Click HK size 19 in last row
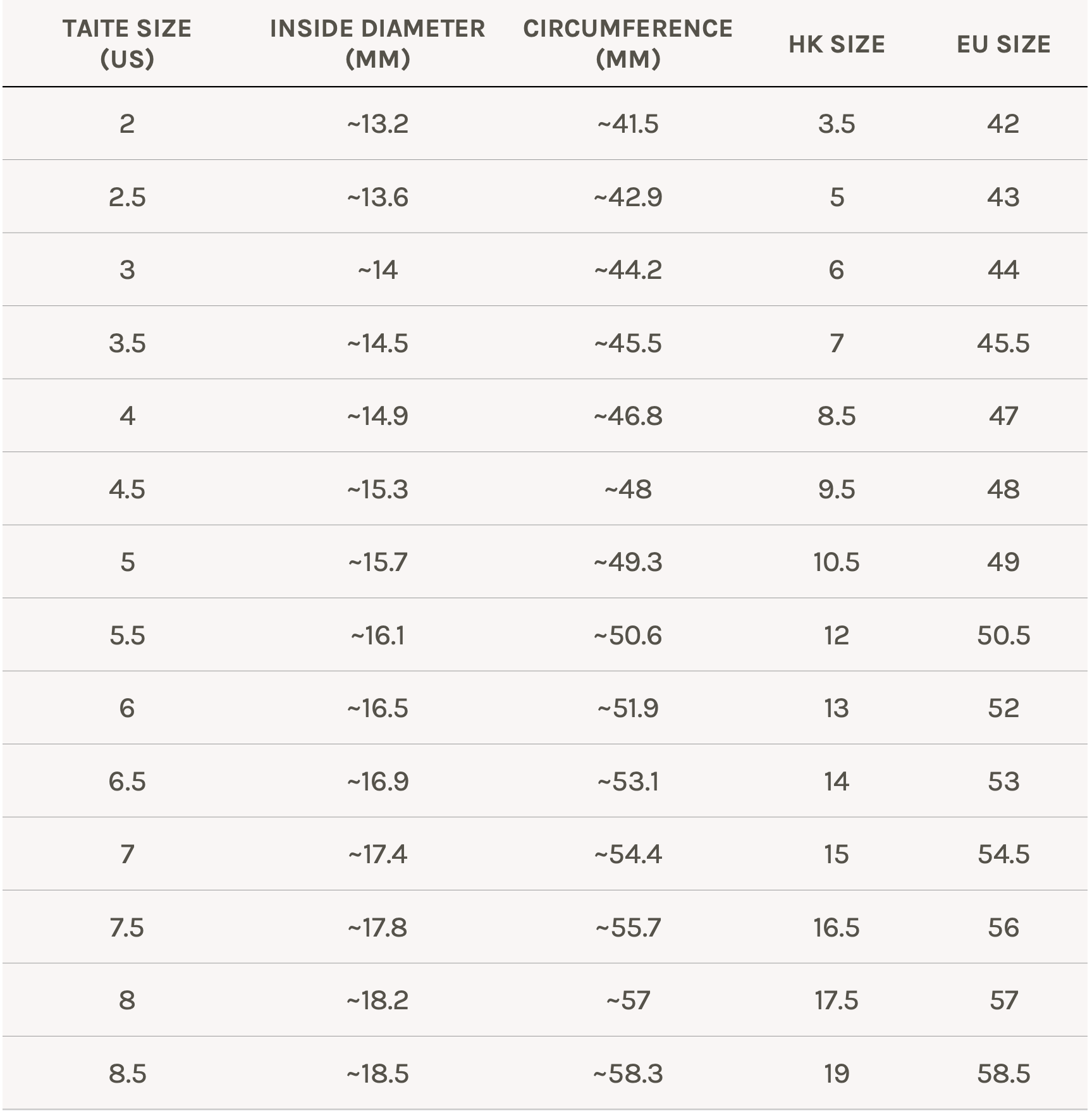This screenshot has height=1113, width=1092. [837, 1074]
